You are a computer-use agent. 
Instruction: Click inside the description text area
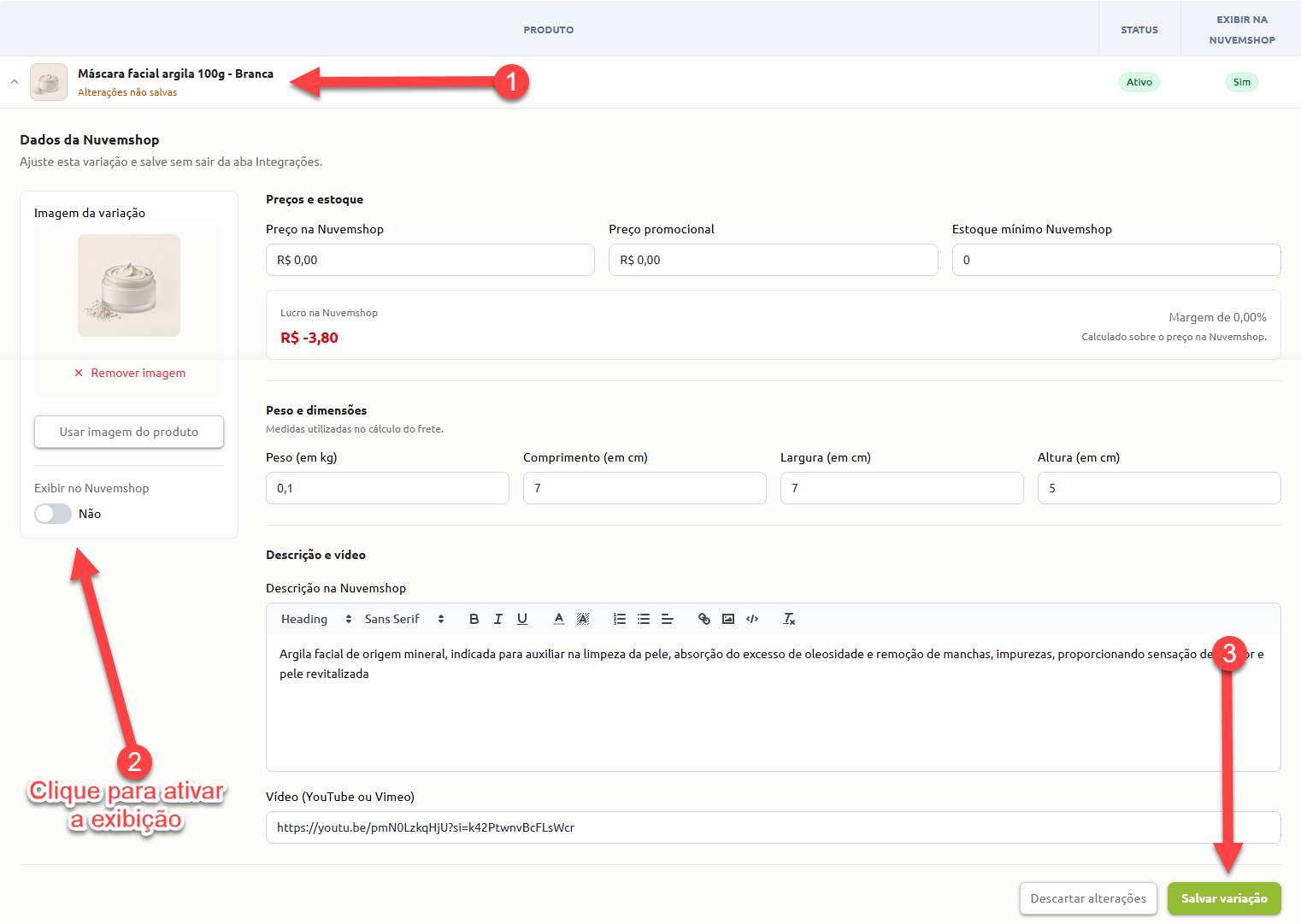pos(774,703)
